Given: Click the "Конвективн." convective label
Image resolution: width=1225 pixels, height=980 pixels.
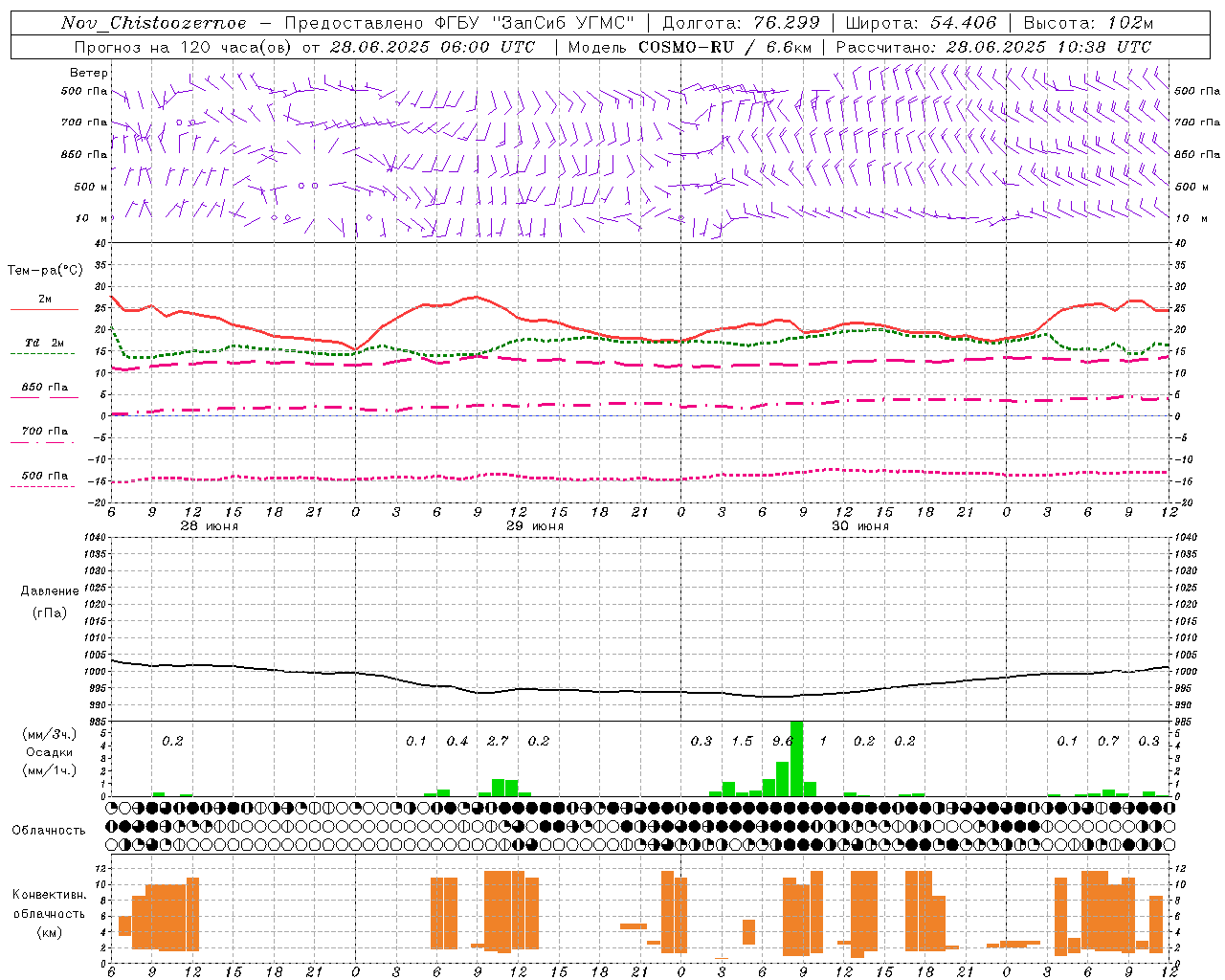Looking at the screenshot, I should pyautogui.click(x=49, y=895).
